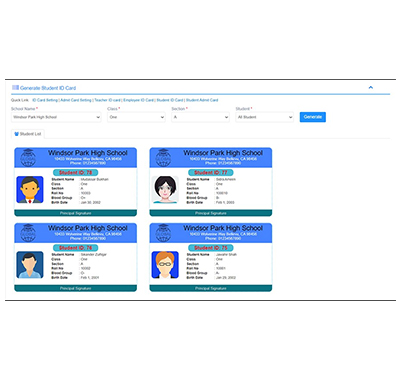Click the avatar photo of Student ID 78

click(30, 190)
